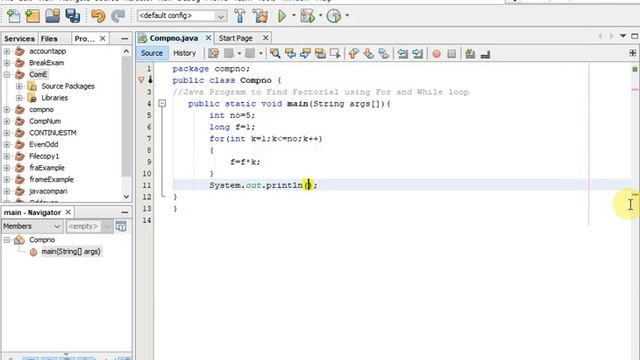This screenshot has height=360, width=640.
Task: Click the Last Edit editor icon
Action: point(213,53)
